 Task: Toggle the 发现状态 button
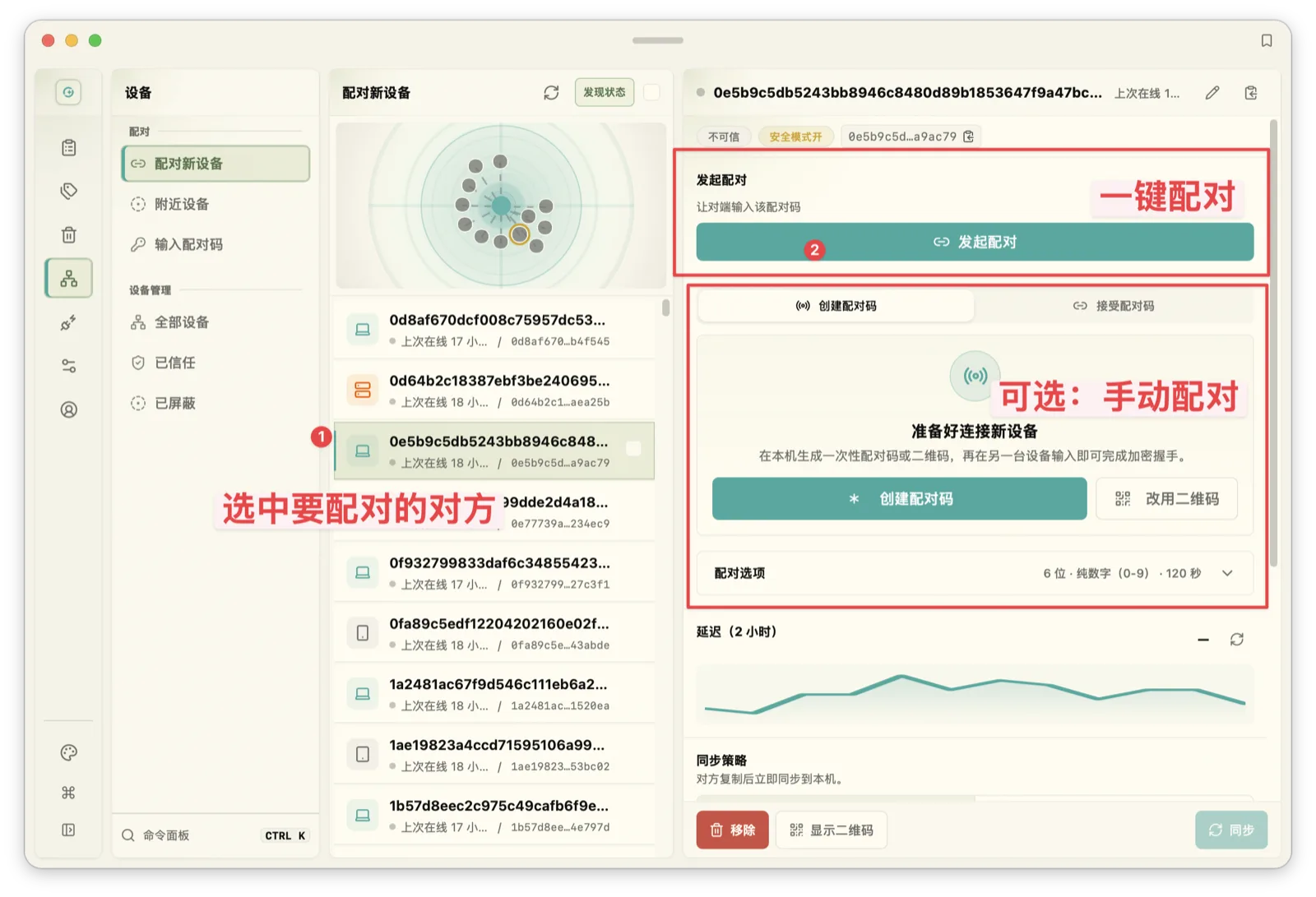tap(605, 93)
